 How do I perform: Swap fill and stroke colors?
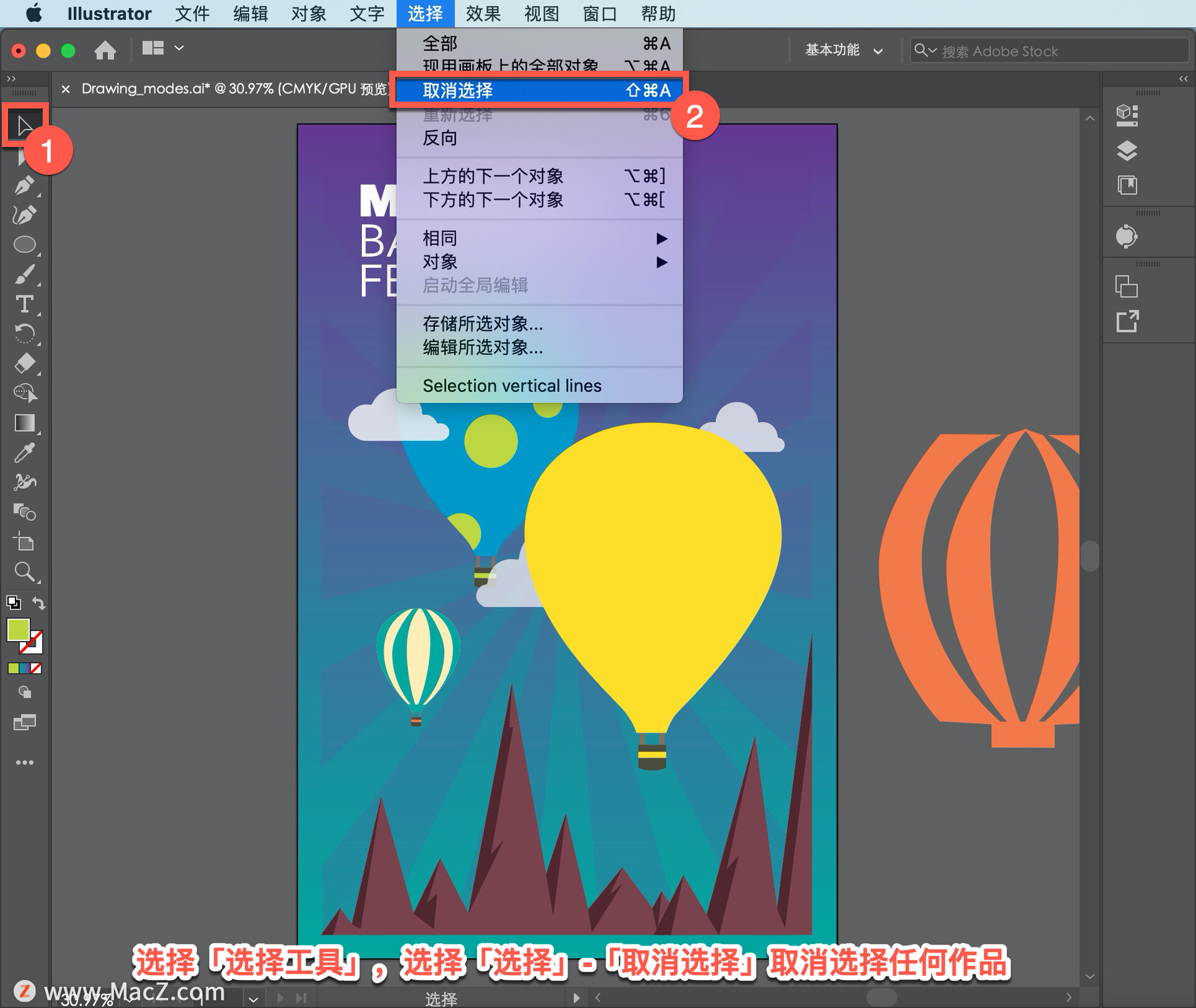tap(39, 603)
